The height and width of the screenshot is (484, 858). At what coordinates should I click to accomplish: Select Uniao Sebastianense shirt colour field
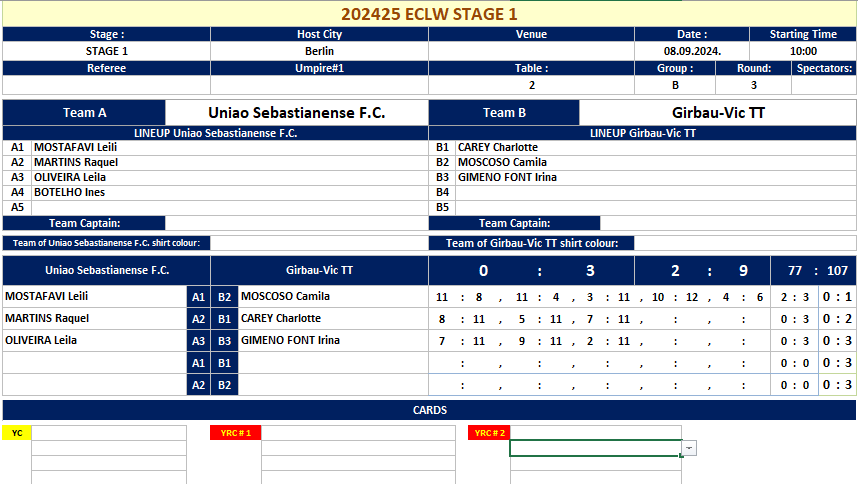coord(319,243)
